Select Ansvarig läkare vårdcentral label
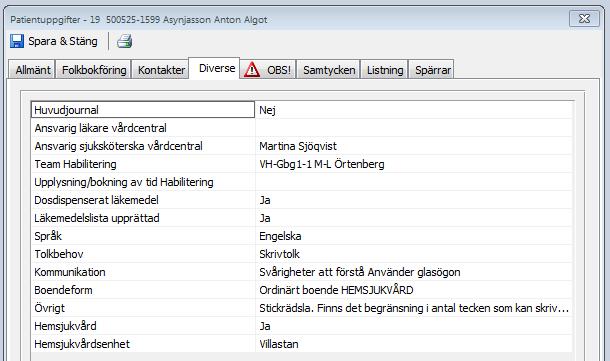 100,128
